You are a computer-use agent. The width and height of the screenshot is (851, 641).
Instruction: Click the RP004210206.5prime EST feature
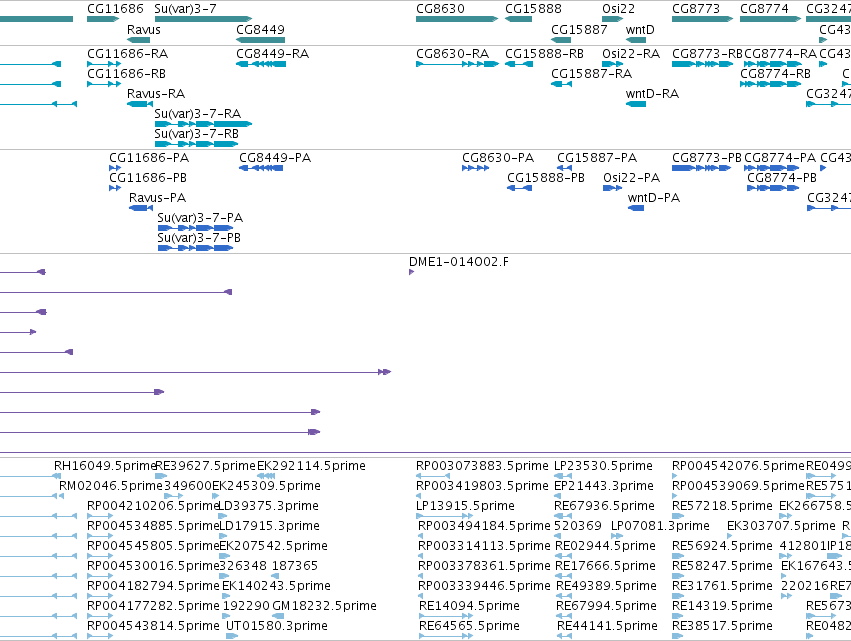point(100,516)
